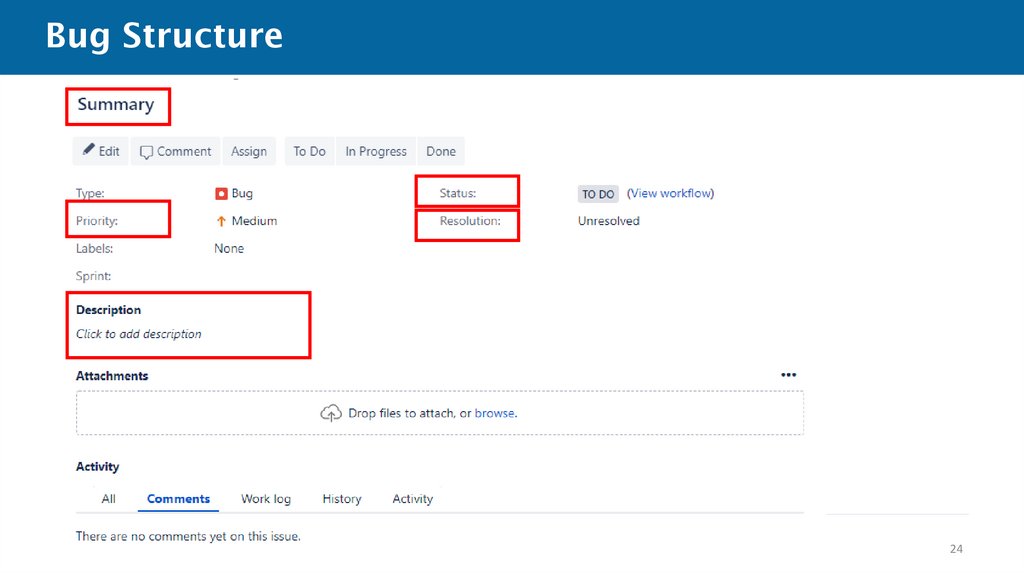
Task: Open the Comment button
Action: [x=176, y=151]
